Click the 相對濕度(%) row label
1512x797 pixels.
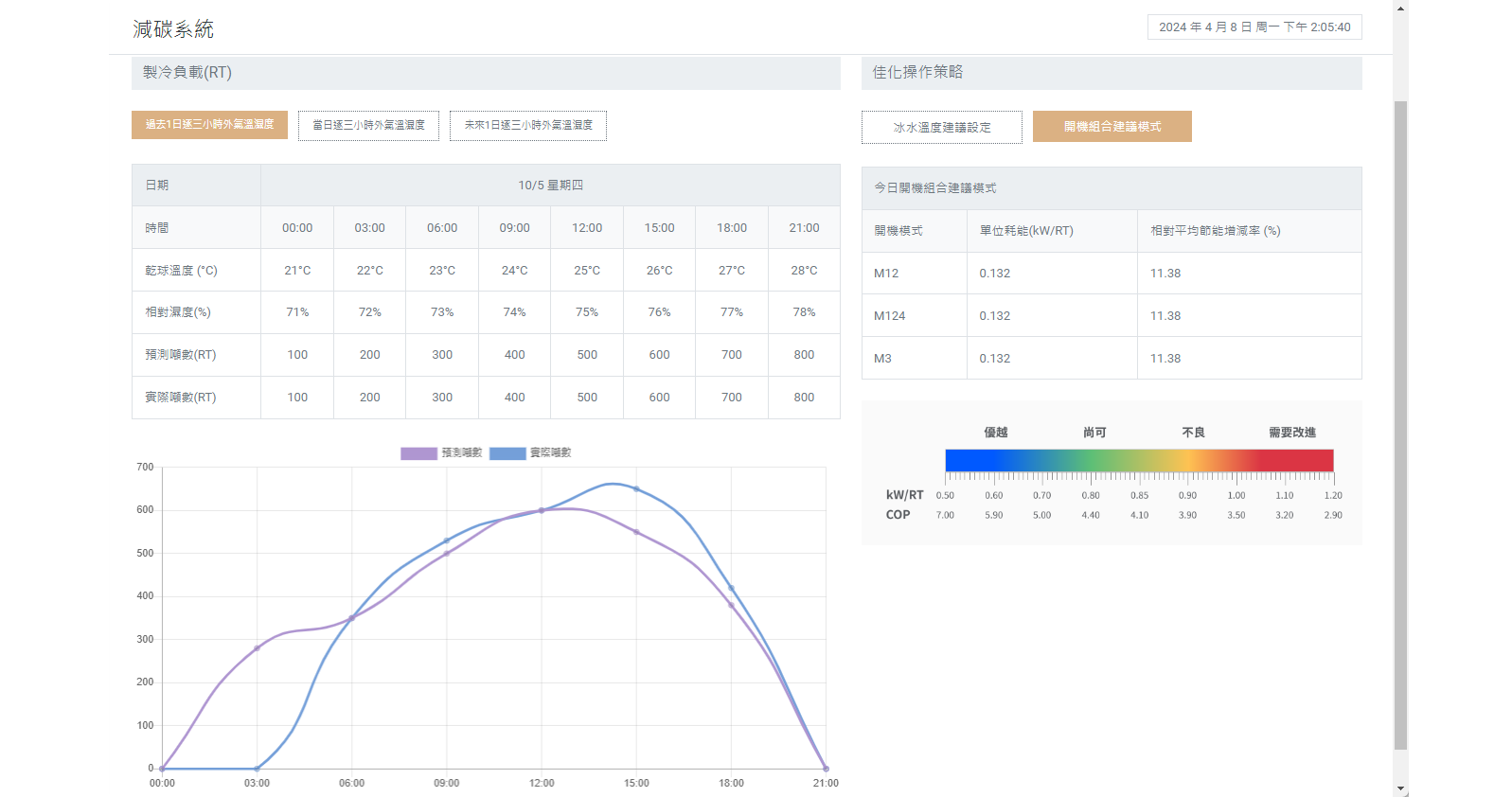click(178, 312)
